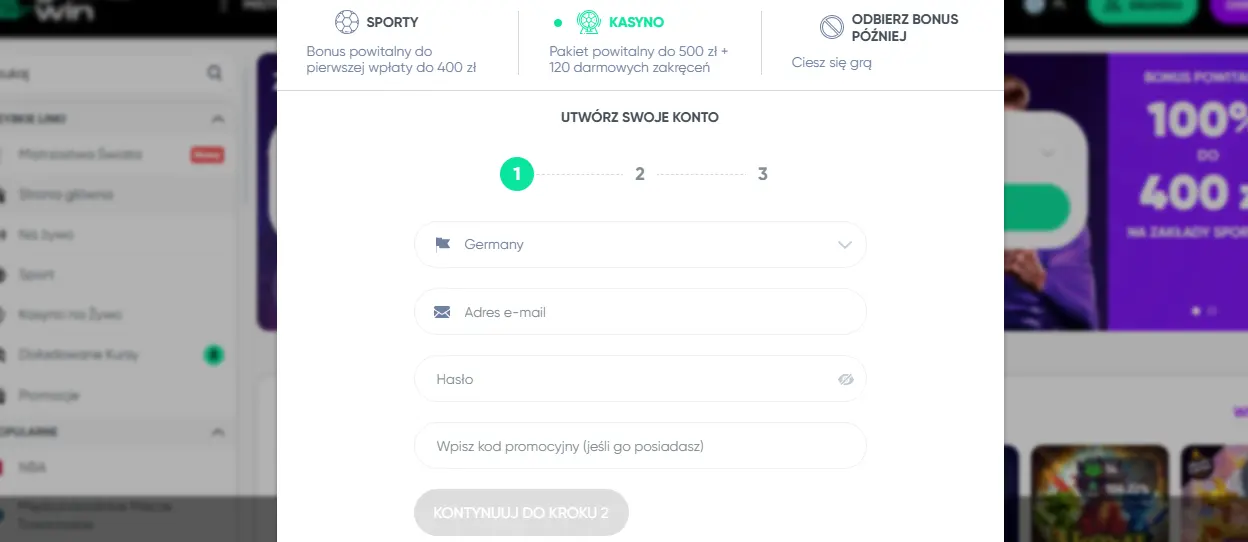Open the Promocje sidebar link
The height and width of the screenshot is (542, 1248).
point(48,395)
